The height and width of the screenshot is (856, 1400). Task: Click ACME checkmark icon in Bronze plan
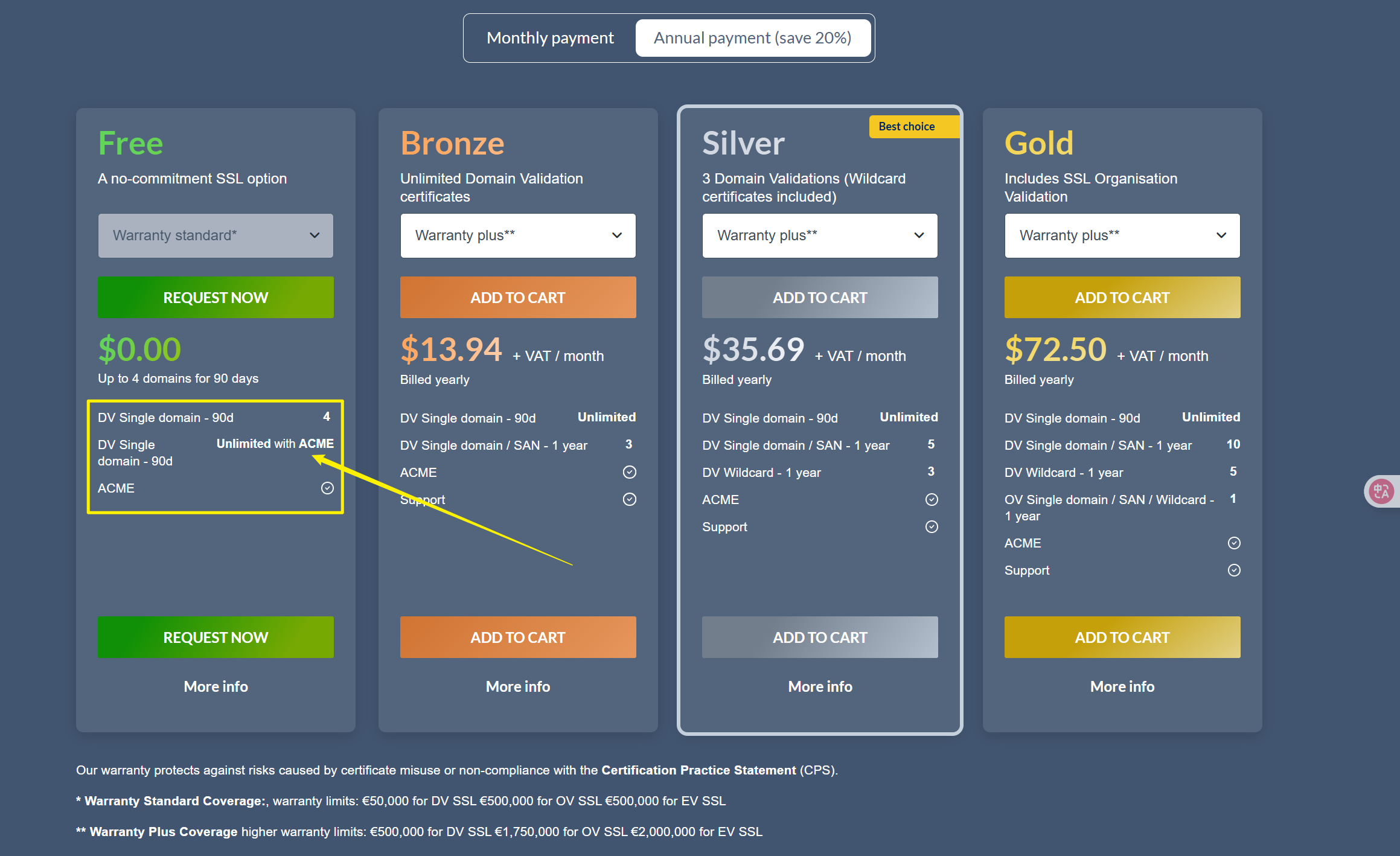[629, 472]
